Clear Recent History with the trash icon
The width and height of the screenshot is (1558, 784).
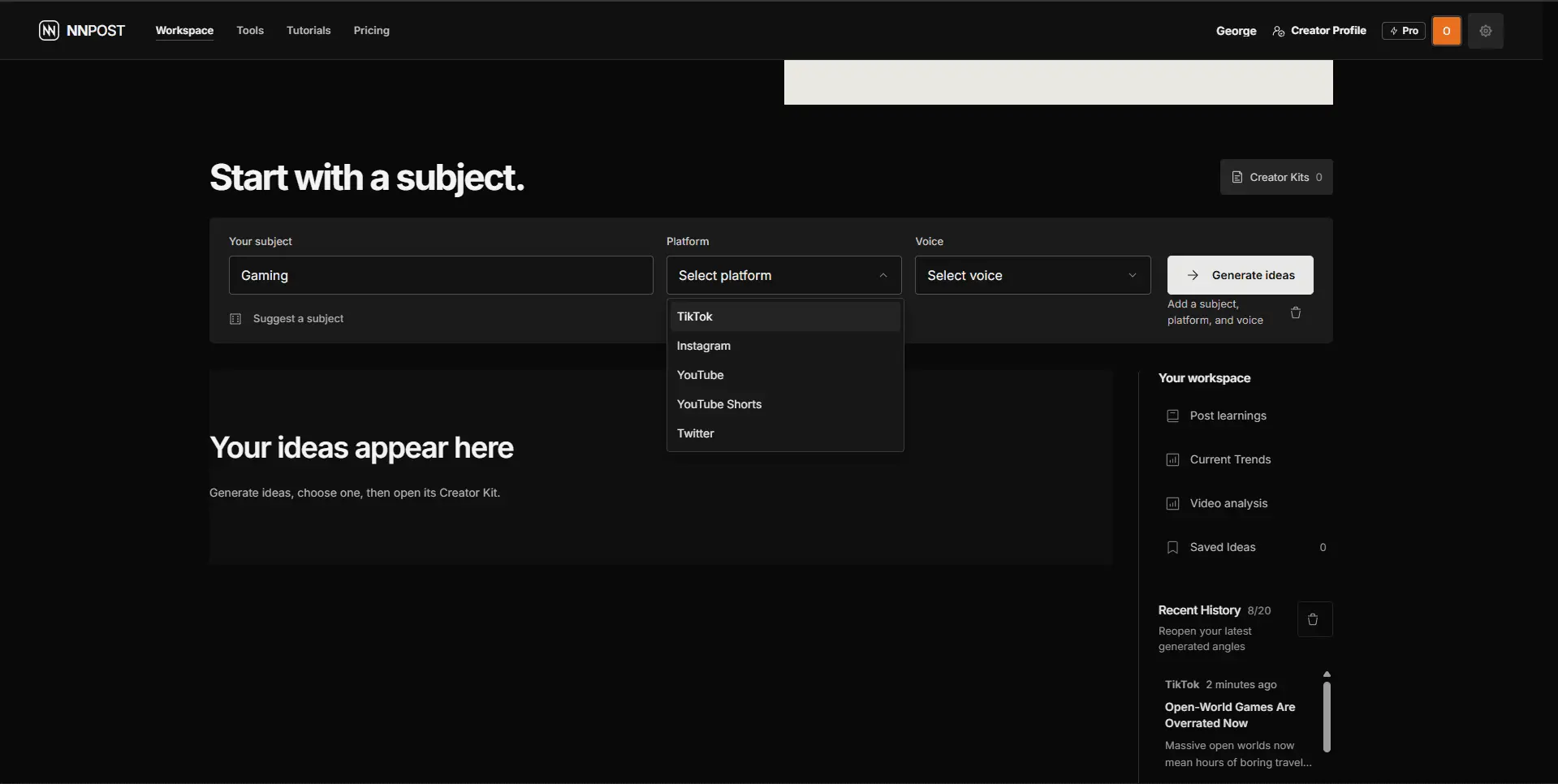click(x=1314, y=619)
